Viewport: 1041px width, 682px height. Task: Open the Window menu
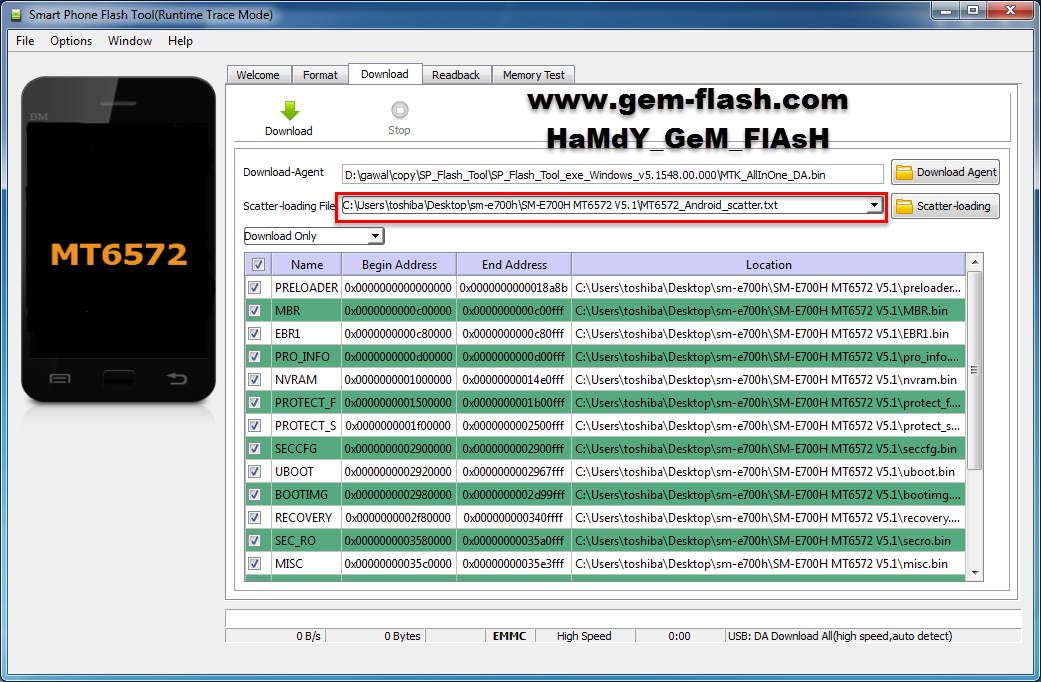point(130,41)
